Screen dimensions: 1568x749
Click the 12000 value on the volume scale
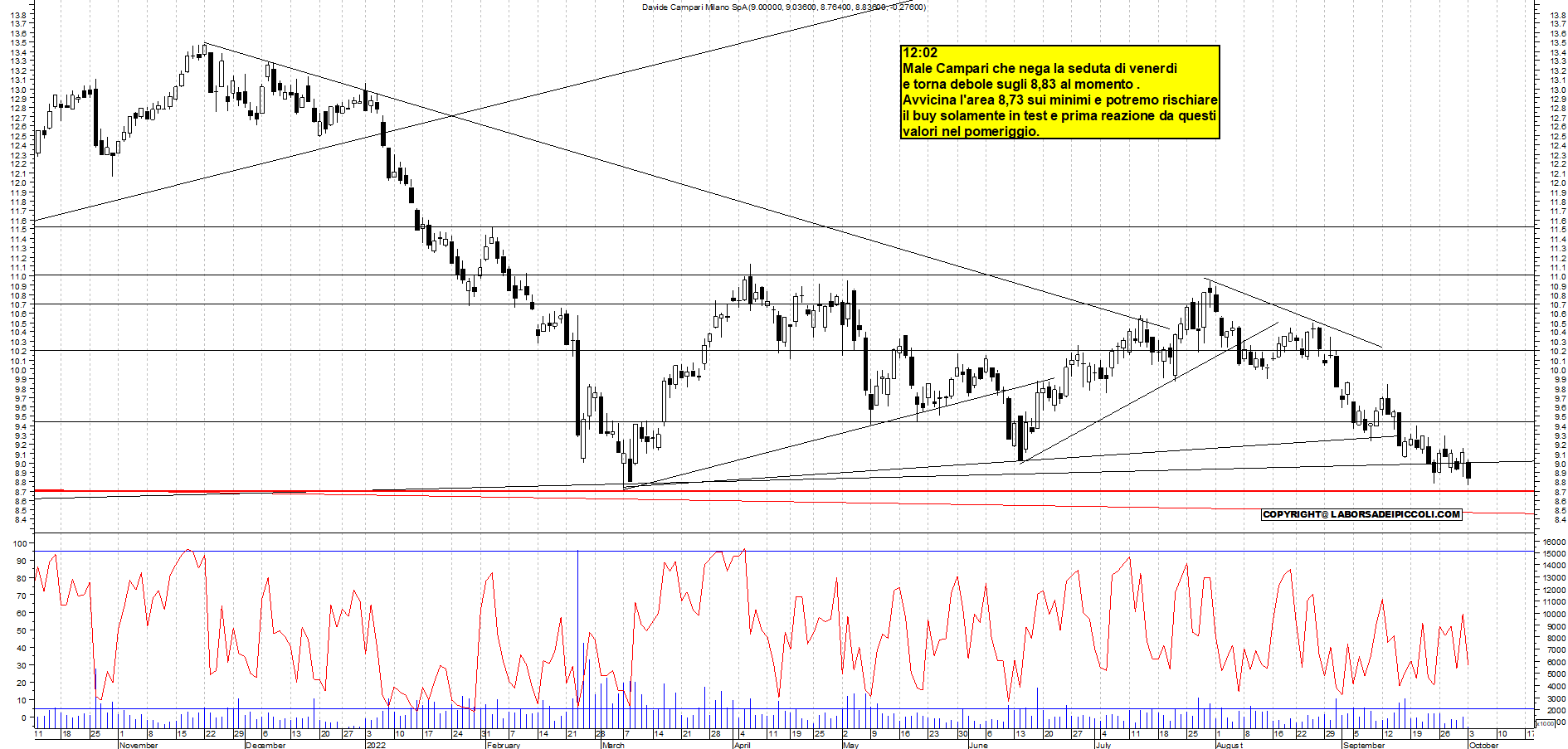click(x=1553, y=590)
